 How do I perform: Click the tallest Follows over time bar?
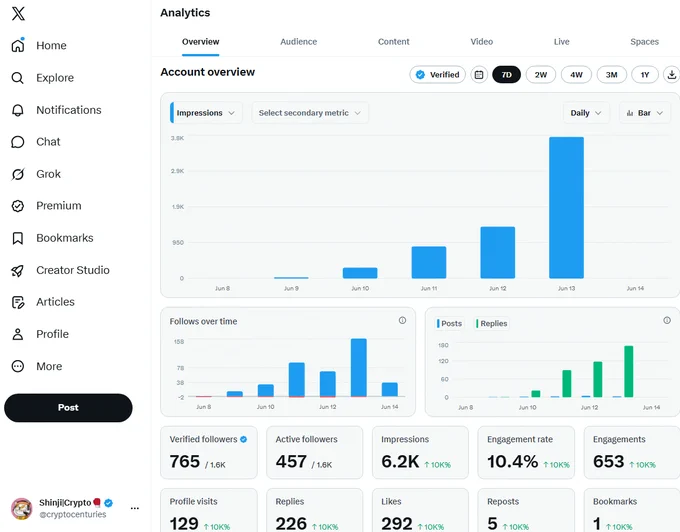(x=359, y=368)
